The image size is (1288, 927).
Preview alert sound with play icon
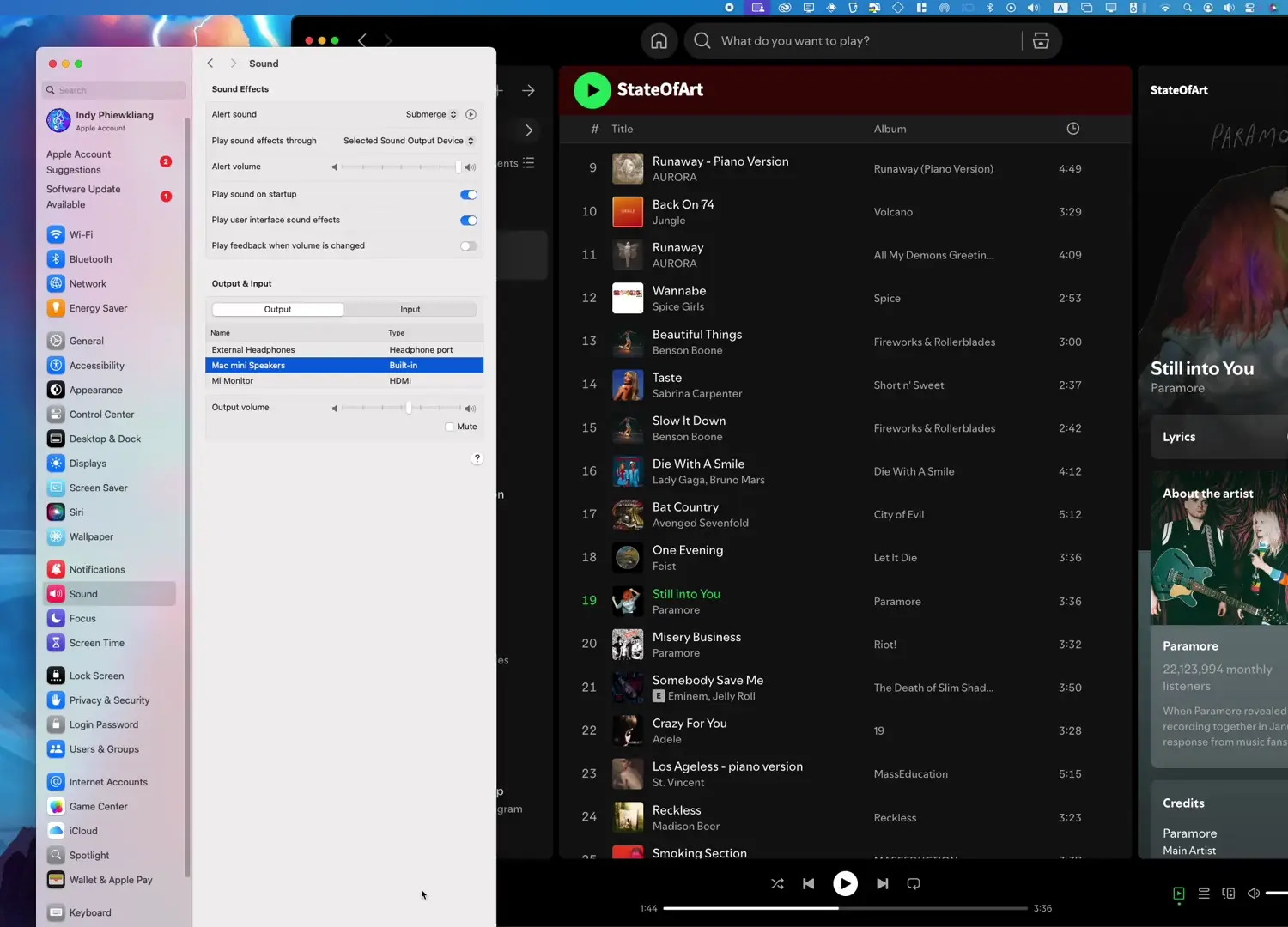point(471,114)
